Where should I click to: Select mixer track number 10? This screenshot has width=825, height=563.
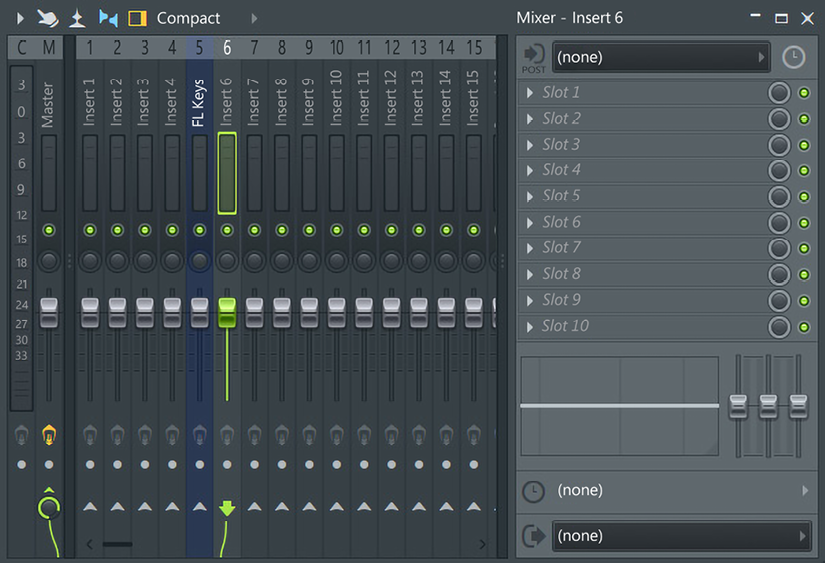point(337,48)
